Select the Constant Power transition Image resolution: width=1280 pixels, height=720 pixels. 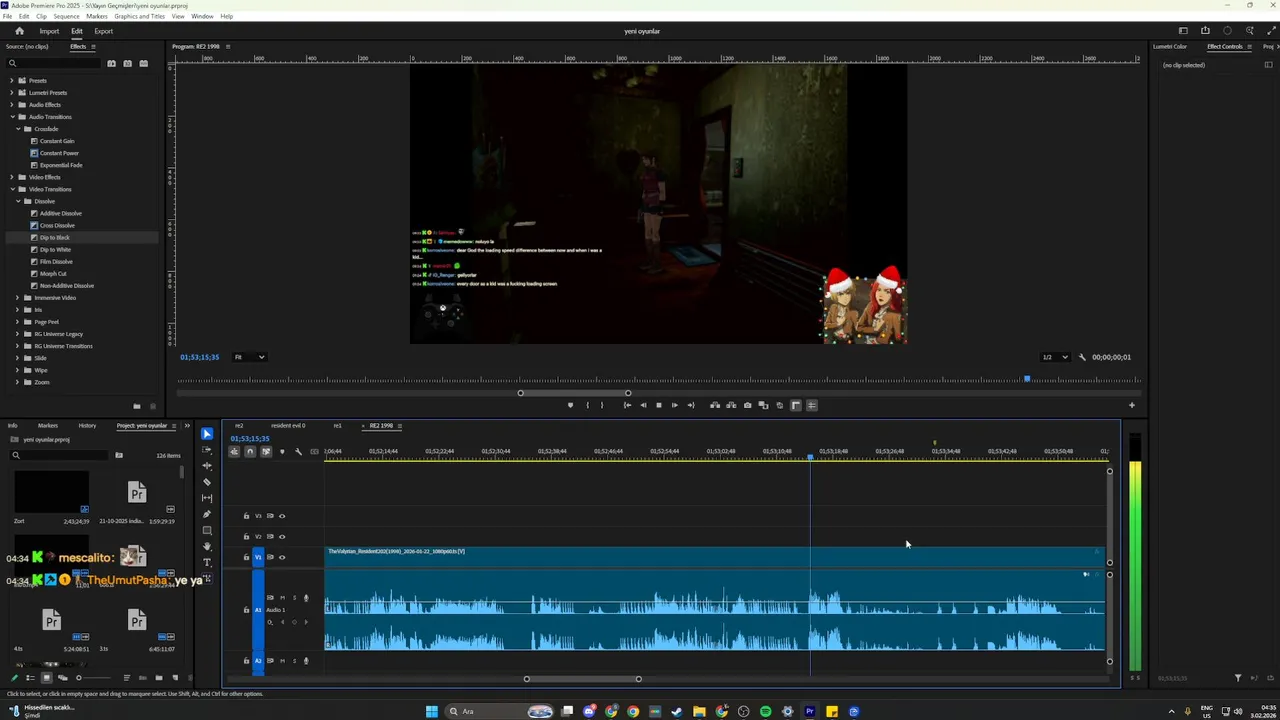59,153
